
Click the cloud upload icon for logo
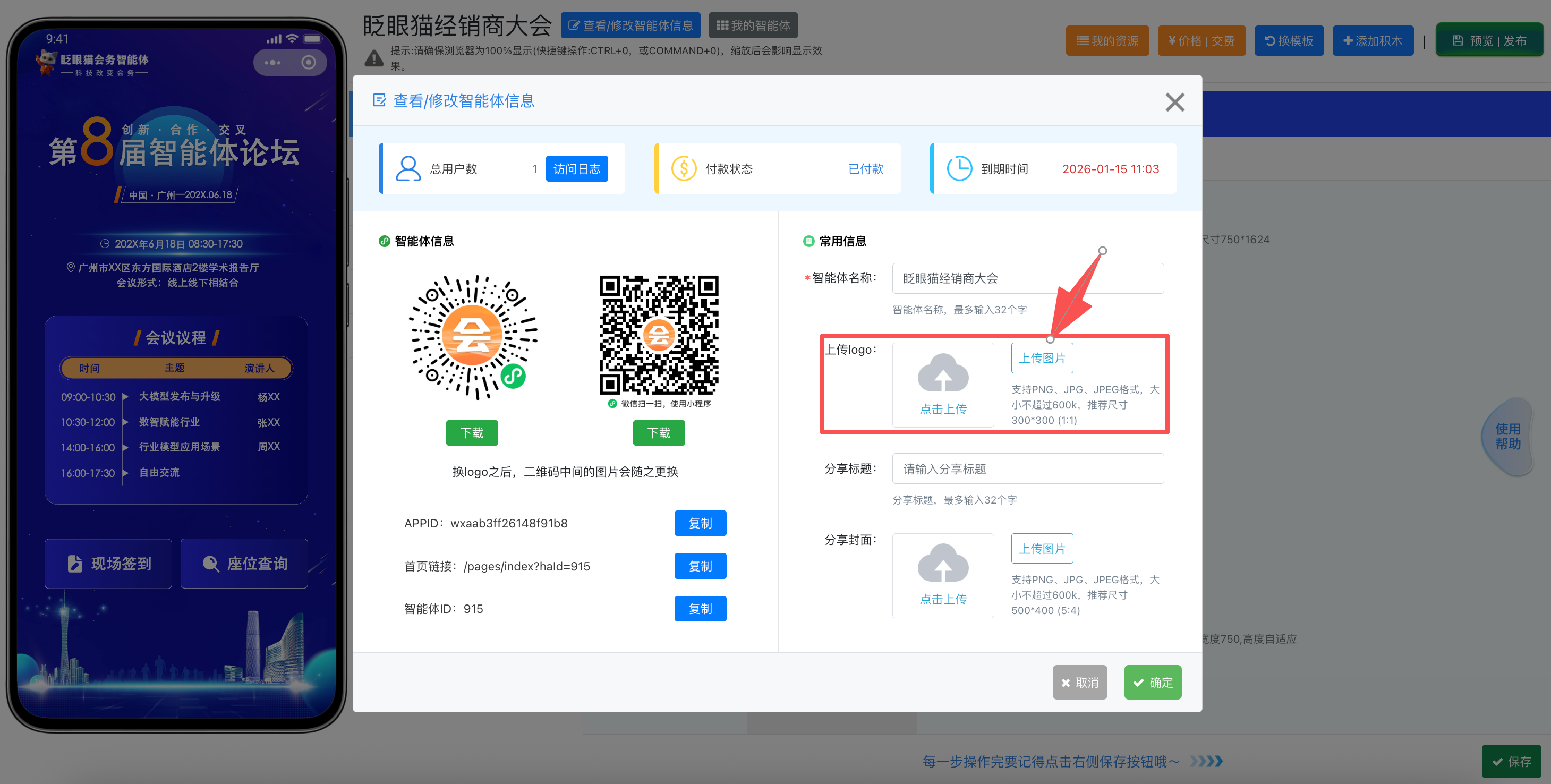click(942, 373)
